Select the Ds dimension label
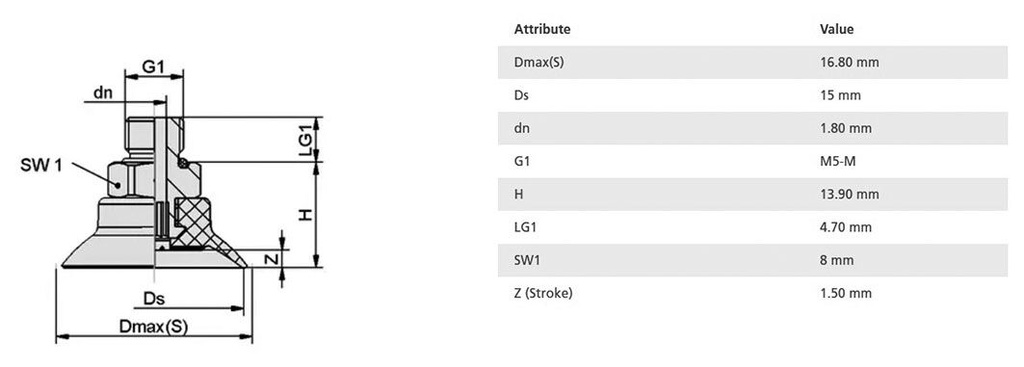 point(153,299)
